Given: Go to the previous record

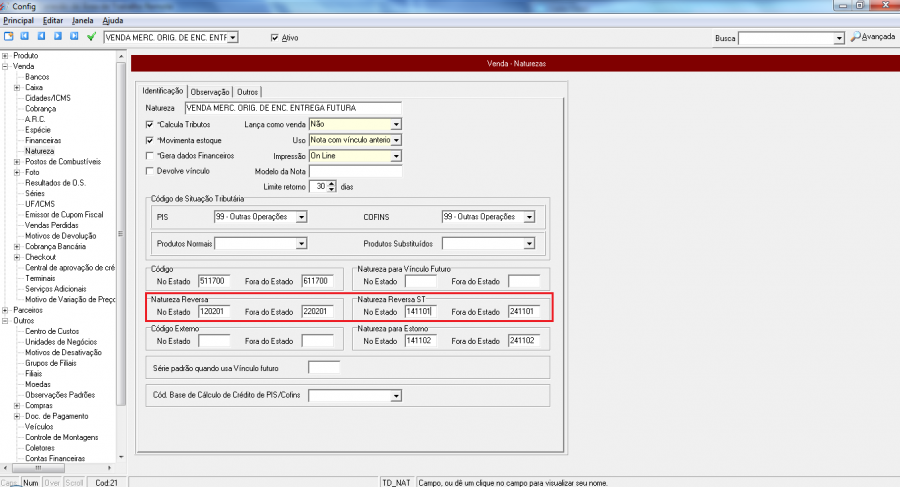Looking at the screenshot, I should coord(42,37).
